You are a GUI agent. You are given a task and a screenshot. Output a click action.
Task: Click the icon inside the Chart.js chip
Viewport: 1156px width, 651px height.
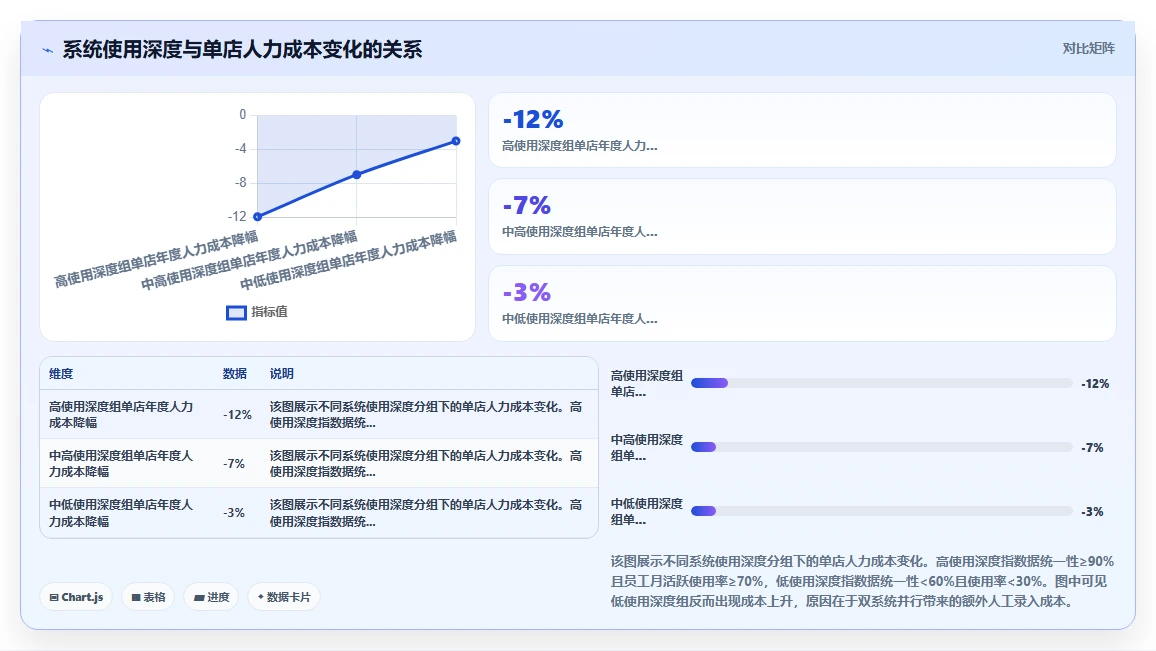[54, 598]
